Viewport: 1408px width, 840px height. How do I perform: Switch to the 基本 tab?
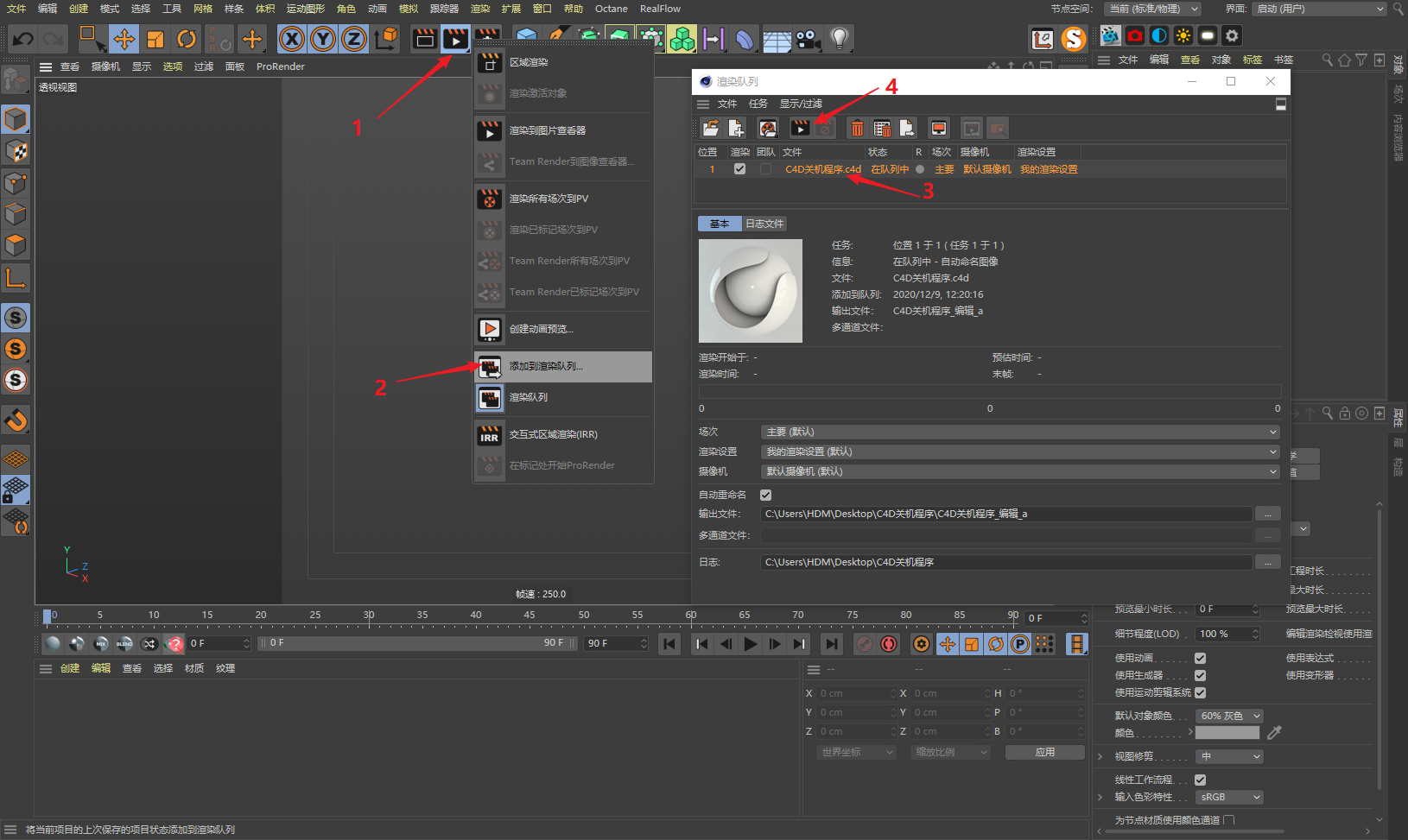click(720, 224)
